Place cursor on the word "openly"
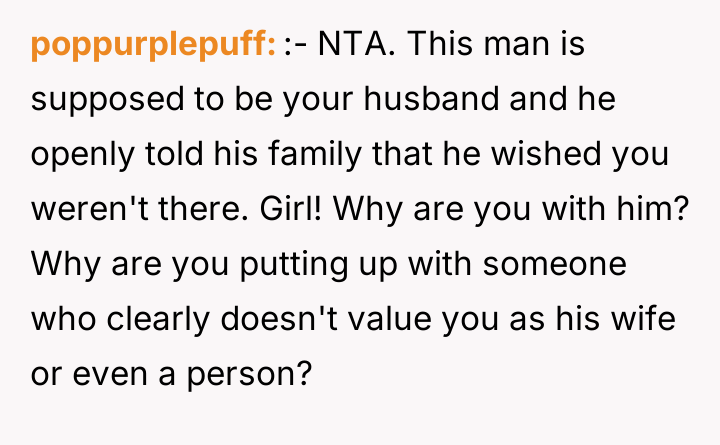The image size is (720, 445). tap(77, 155)
